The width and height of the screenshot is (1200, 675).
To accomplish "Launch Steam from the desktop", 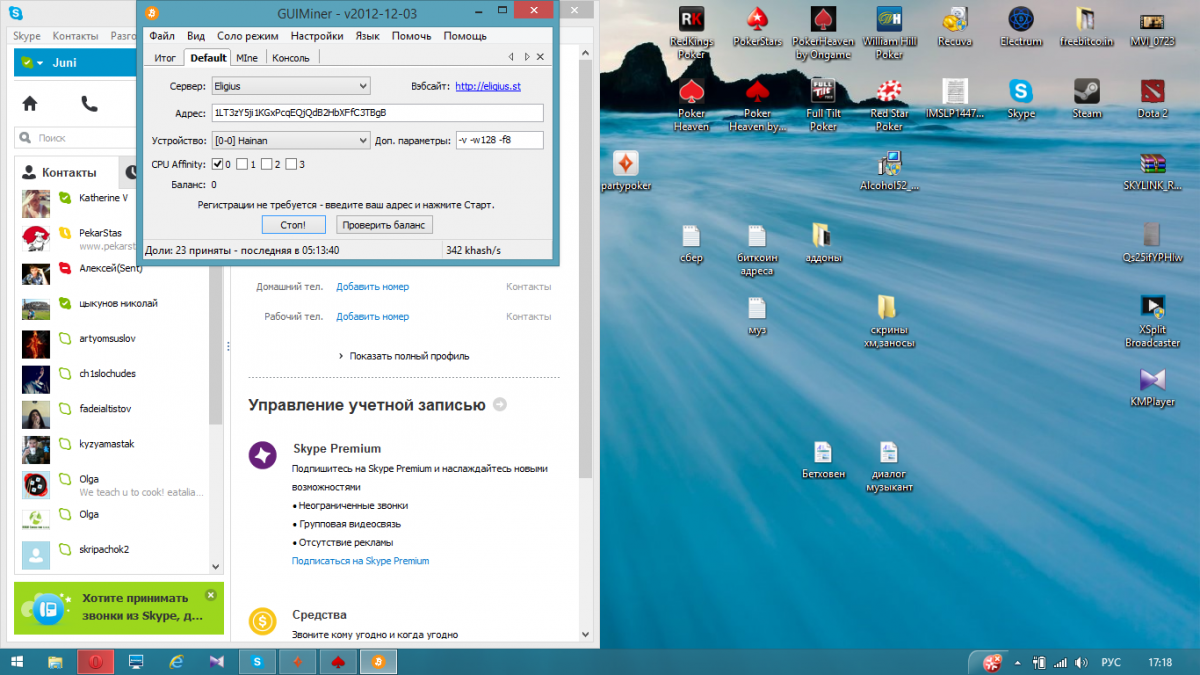I will 1086,99.
